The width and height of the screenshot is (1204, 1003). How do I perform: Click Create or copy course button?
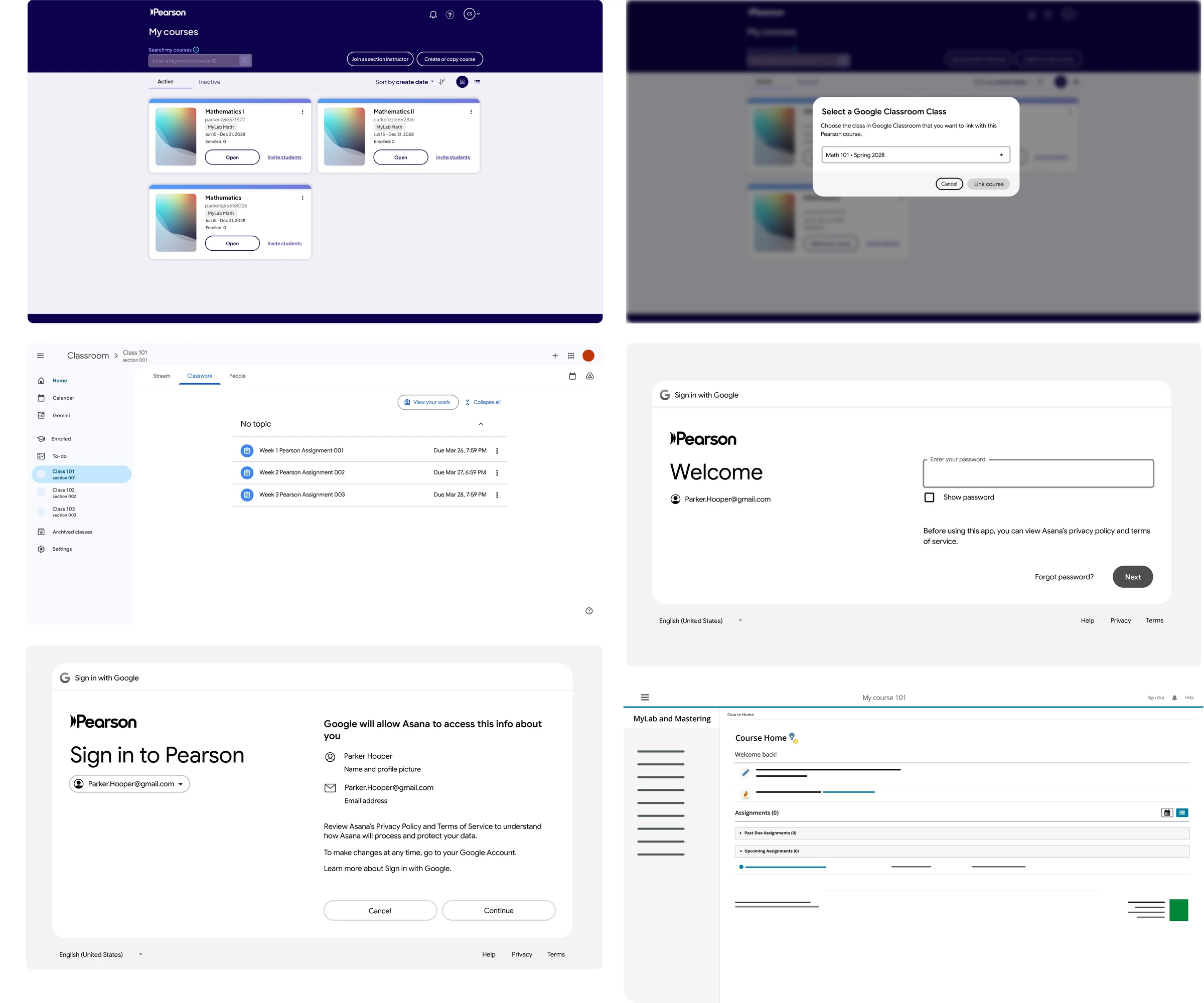(449, 59)
